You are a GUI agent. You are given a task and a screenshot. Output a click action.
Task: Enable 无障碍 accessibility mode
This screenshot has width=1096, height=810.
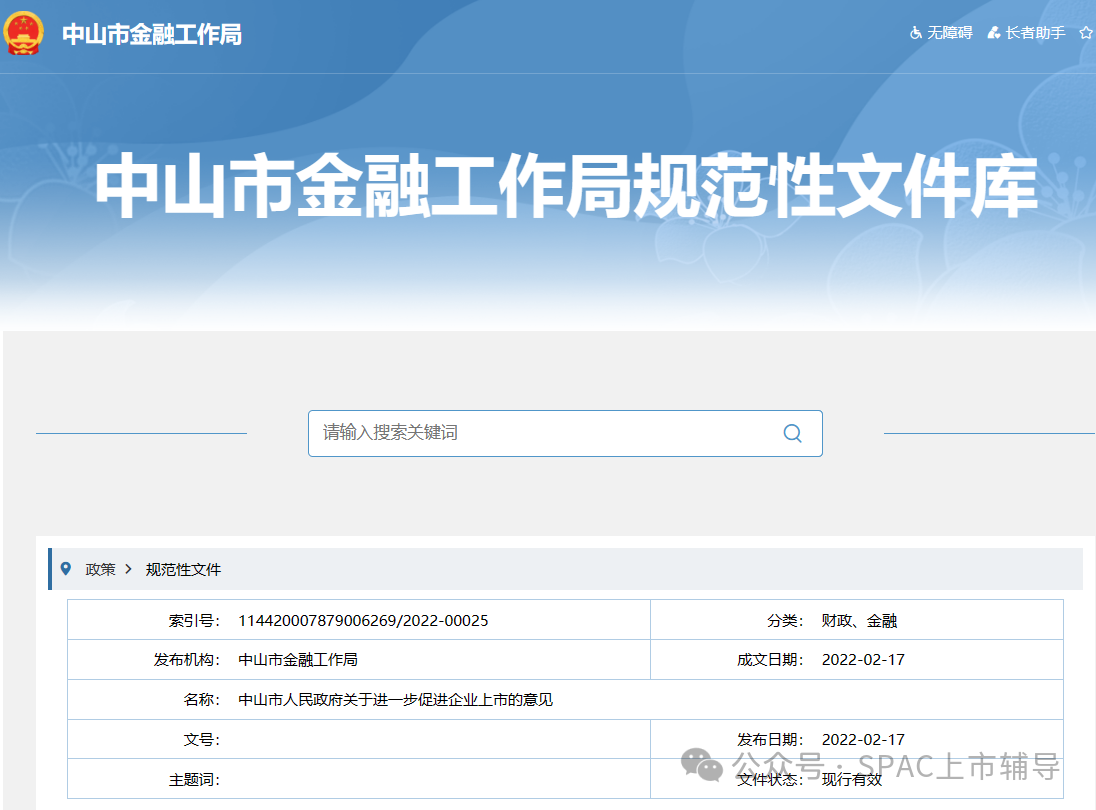[x=949, y=33]
